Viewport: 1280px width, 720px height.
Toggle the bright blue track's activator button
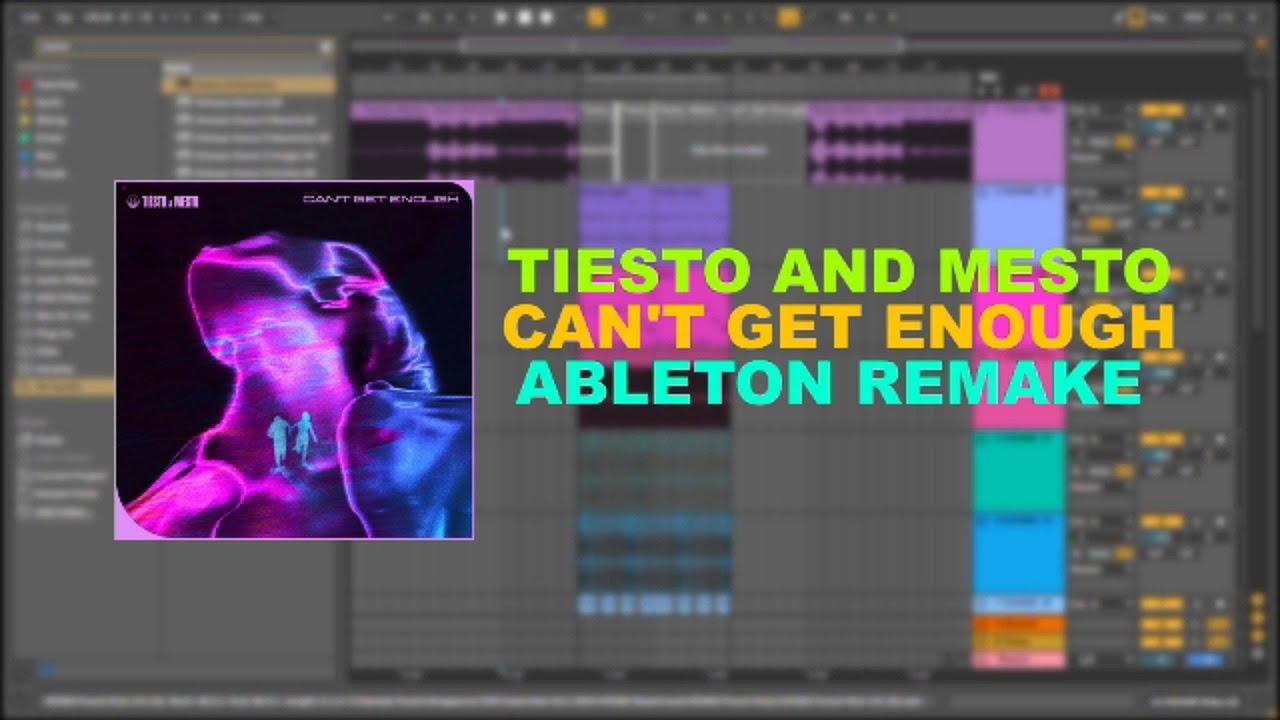(x=1160, y=523)
